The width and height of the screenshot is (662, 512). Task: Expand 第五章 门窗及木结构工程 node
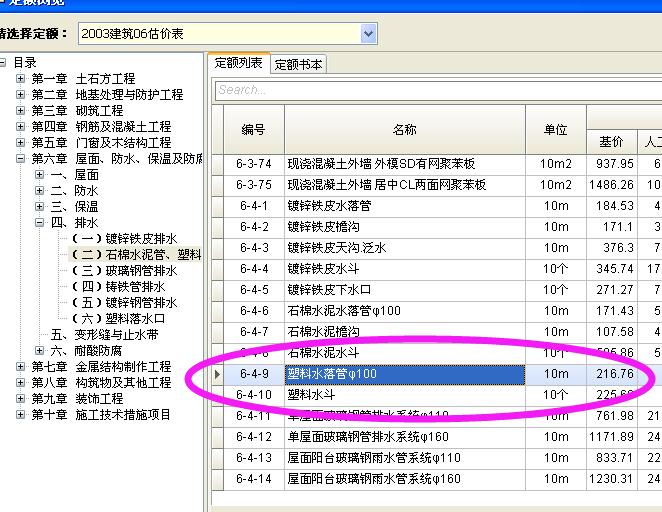click(x=20, y=143)
